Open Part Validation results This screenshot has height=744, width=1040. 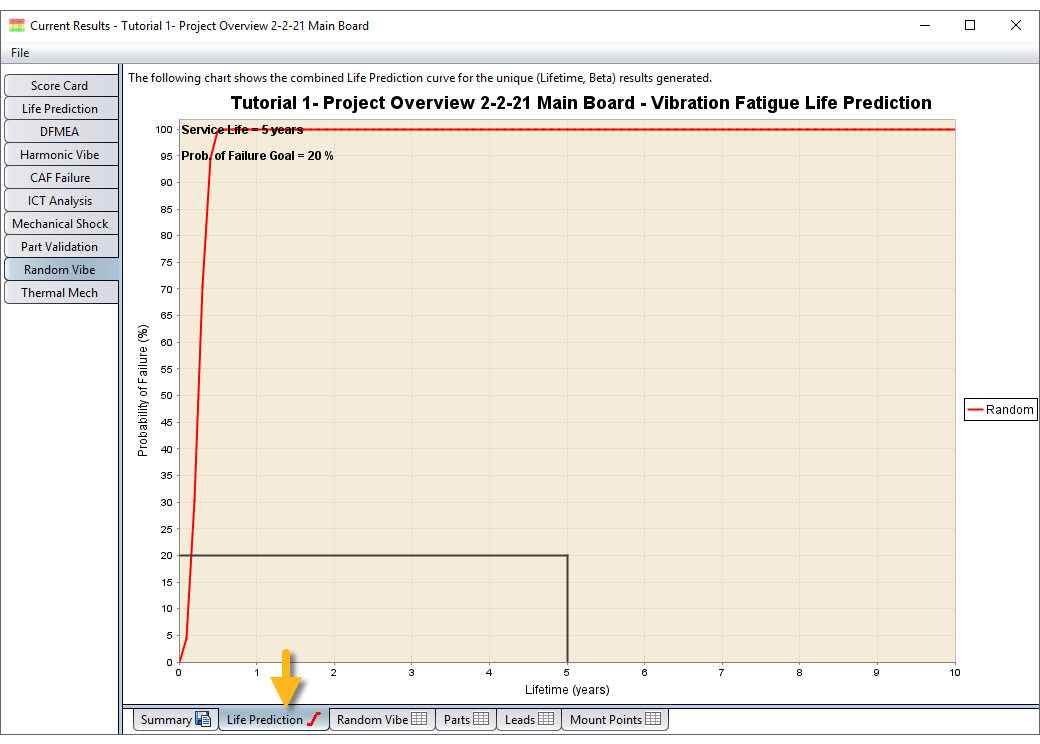point(60,247)
